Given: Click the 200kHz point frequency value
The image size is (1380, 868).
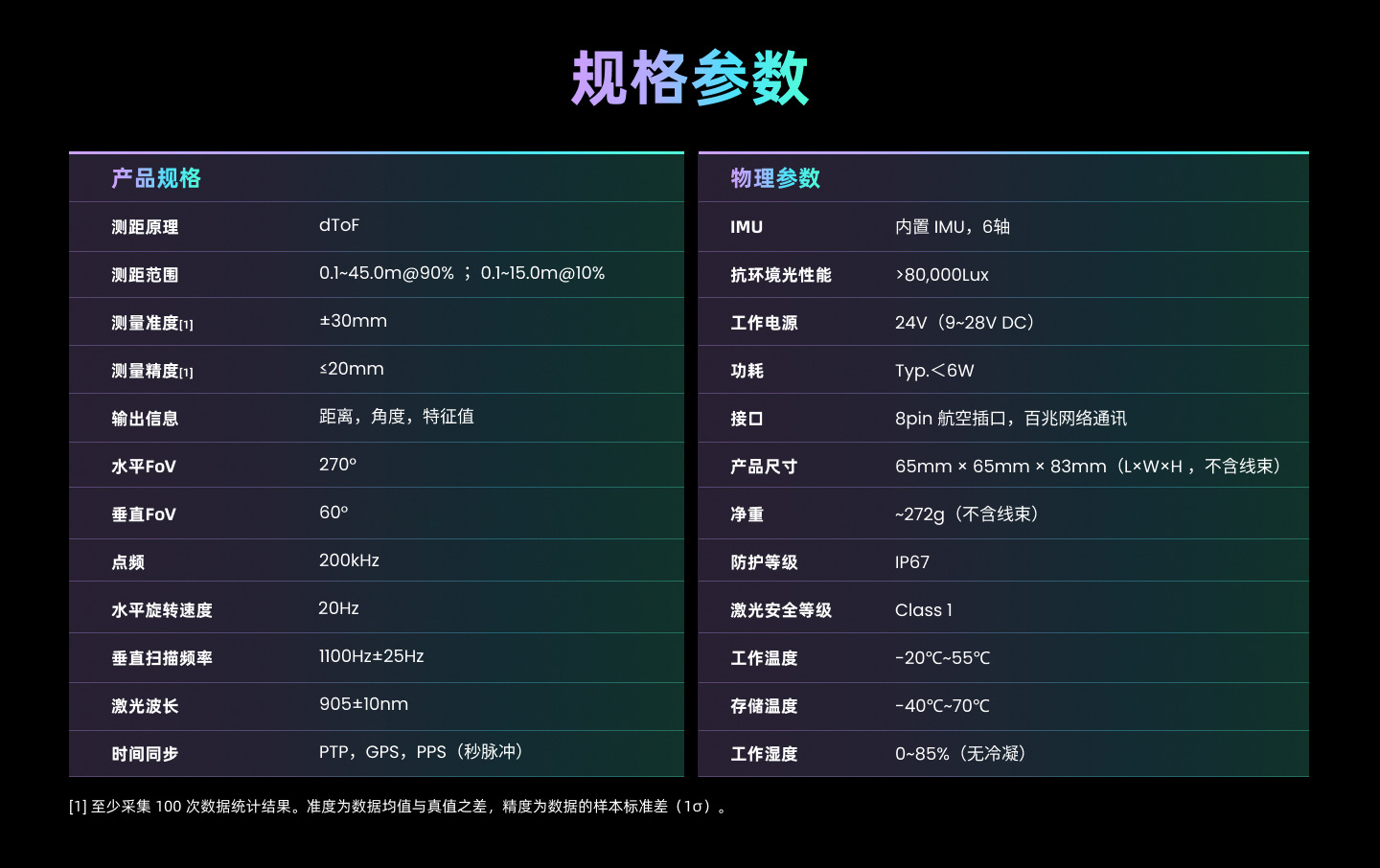Looking at the screenshot, I should tap(349, 560).
